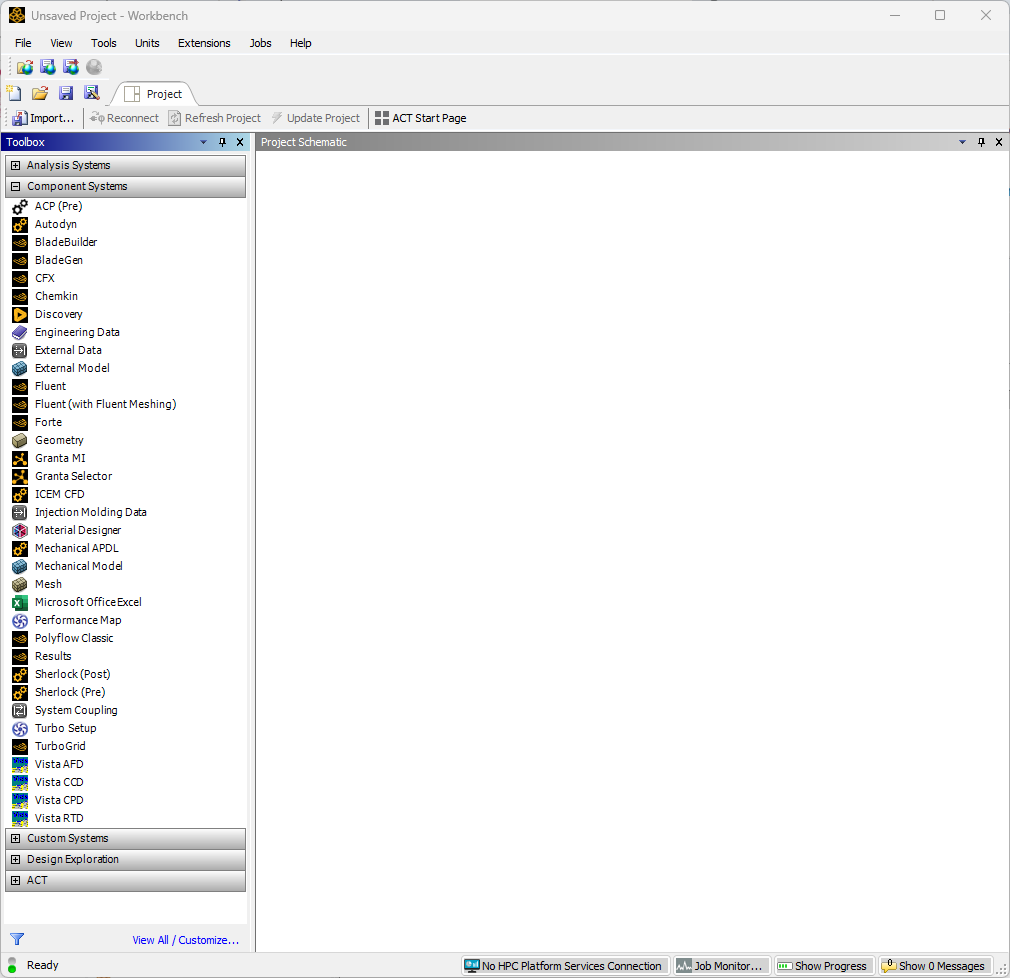Click the System Coupling icon

coord(20,711)
